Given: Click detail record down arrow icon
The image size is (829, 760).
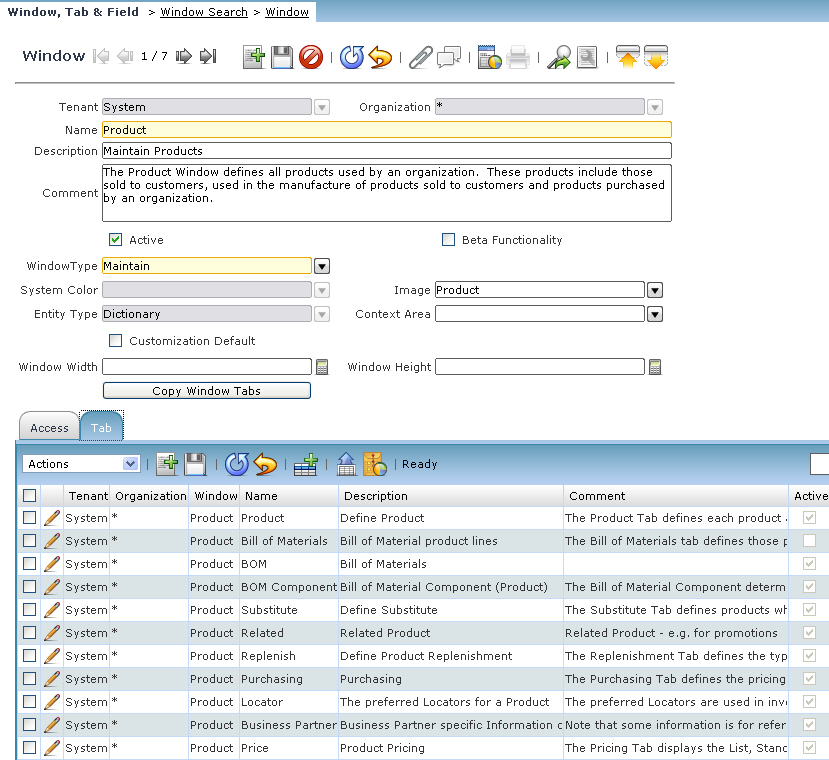Looking at the screenshot, I should point(656,57).
